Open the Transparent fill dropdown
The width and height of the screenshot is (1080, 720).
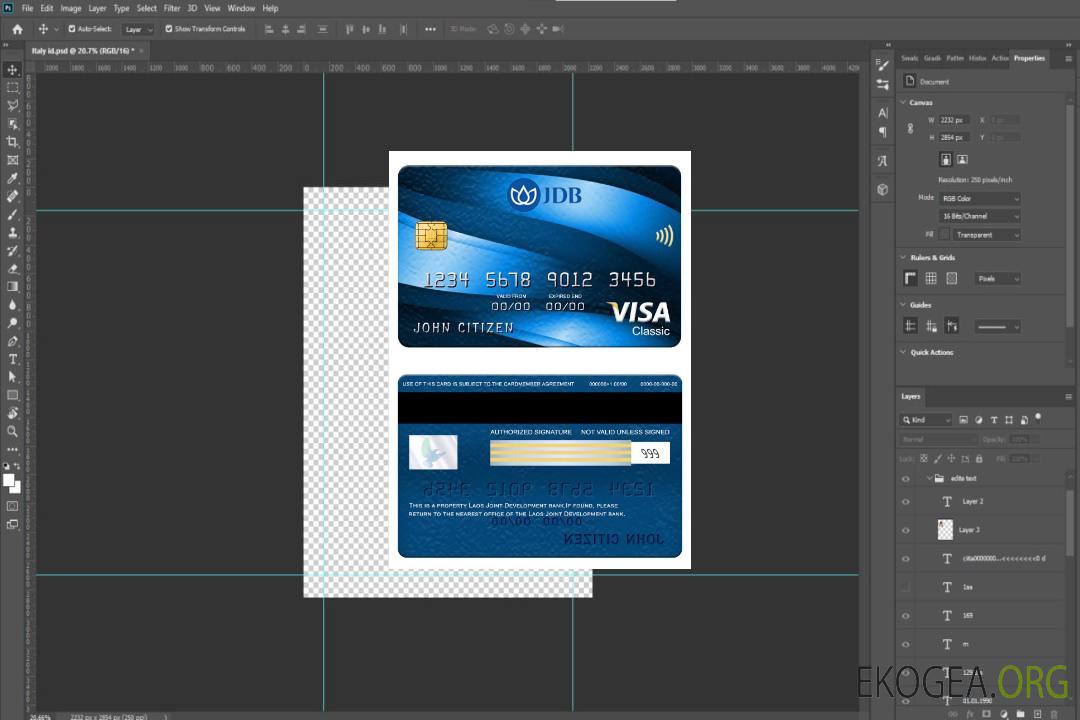pyautogui.click(x=987, y=235)
